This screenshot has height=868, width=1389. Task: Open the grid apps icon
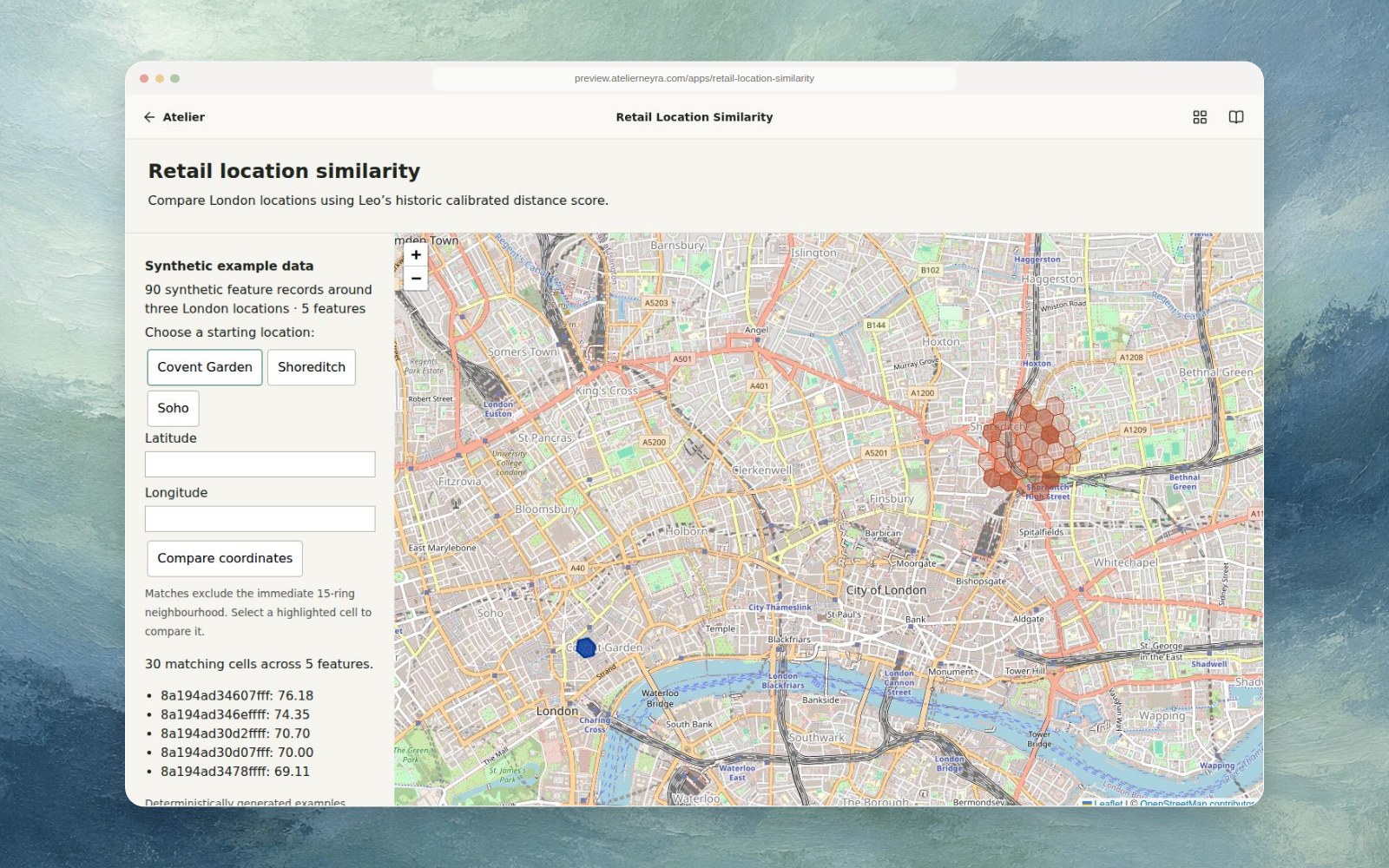click(x=1200, y=117)
